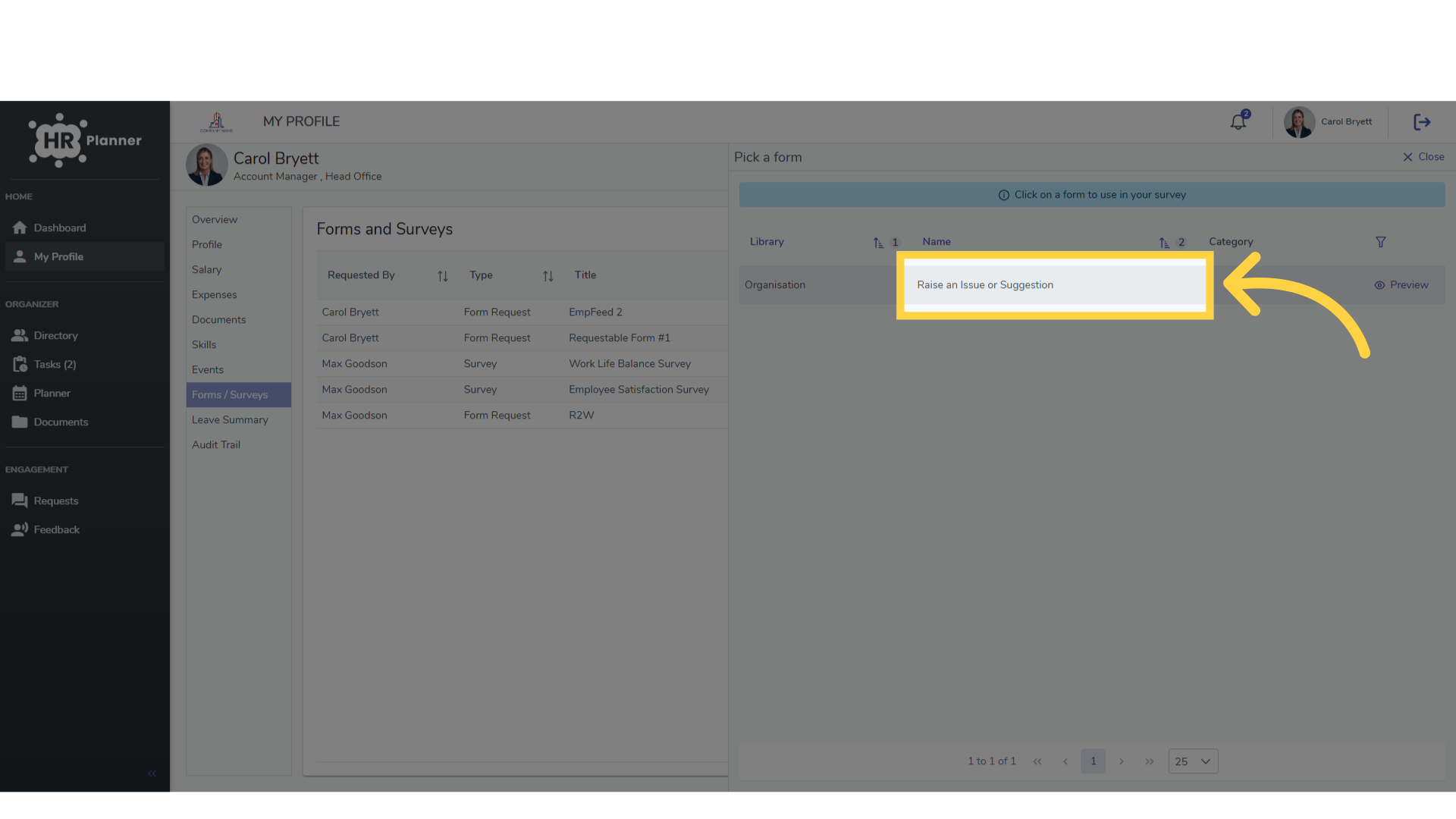1456x819 pixels.
Task: Open the R2W form request row
Action: (522, 416)
